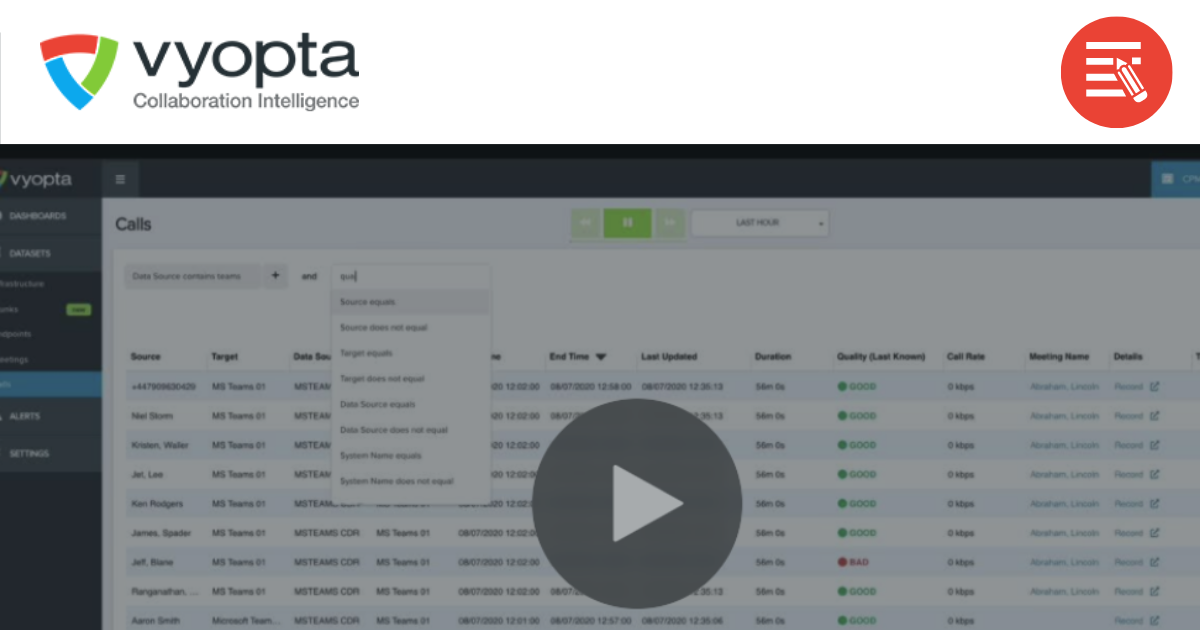Open Record link in the Jeff, Blane row
1200x630 pixels.
pos(1128,562)
